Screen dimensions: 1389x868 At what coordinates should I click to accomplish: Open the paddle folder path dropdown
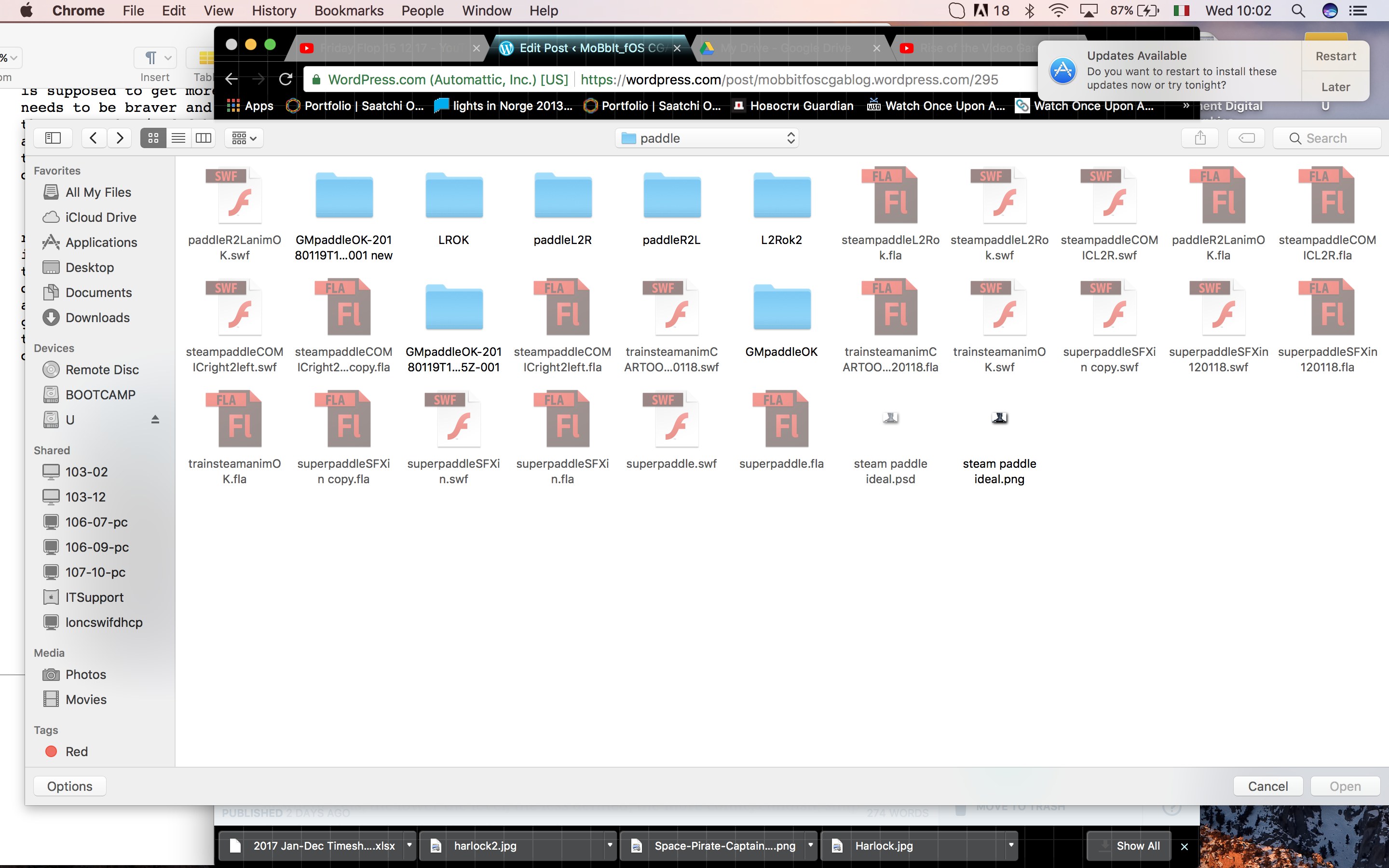[x=707, y=138]
